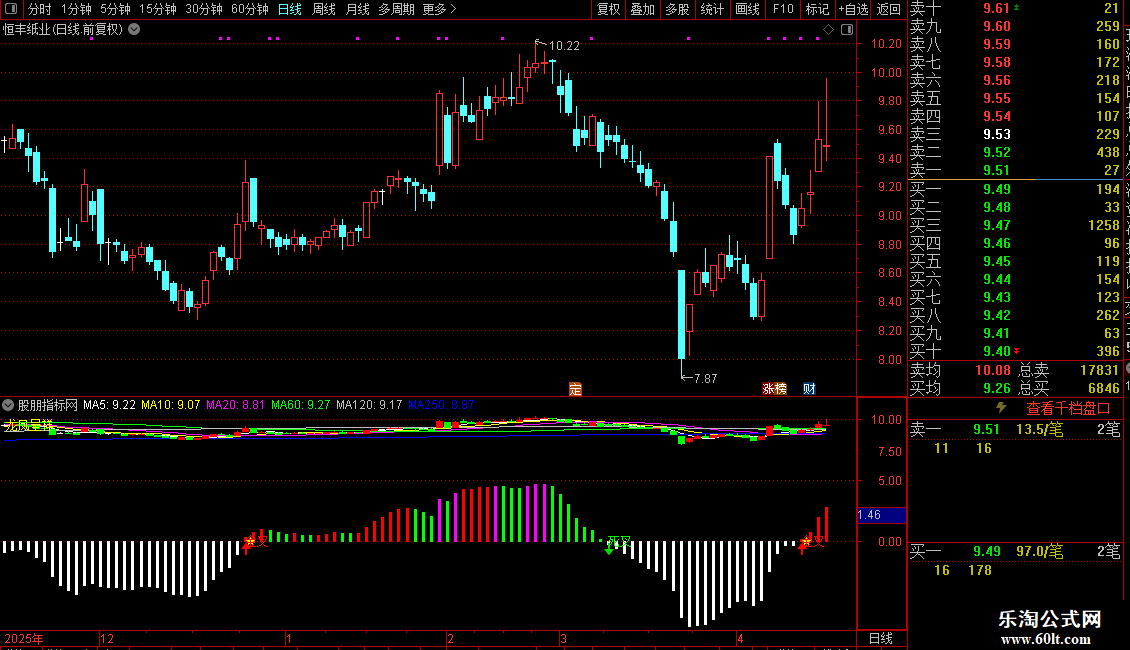This screenshot has height=650, width=1130.
Task: Click the month 3 timeline marker
Action: (564, 638)
